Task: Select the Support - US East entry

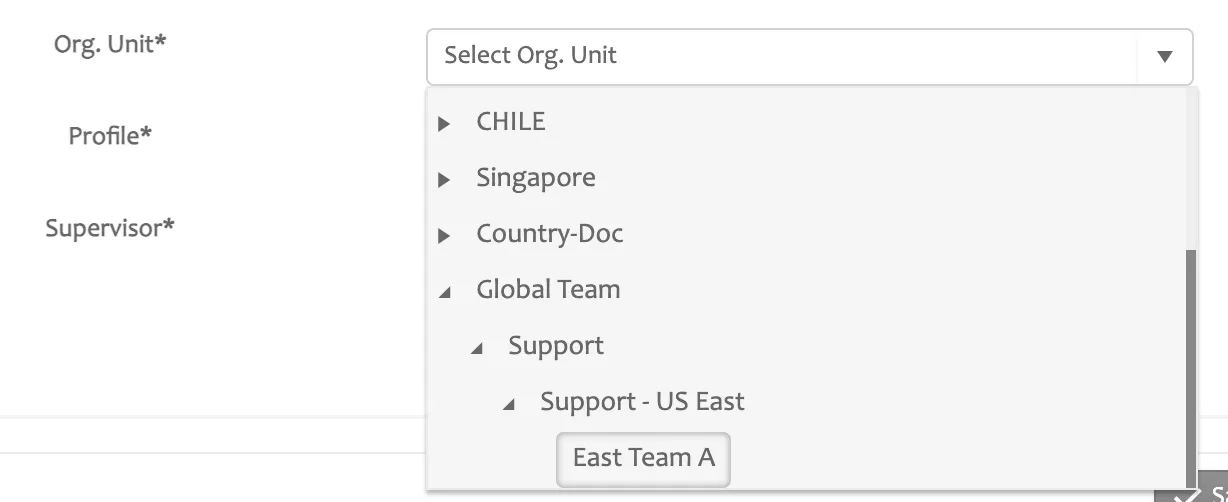Action: (642, 402)
